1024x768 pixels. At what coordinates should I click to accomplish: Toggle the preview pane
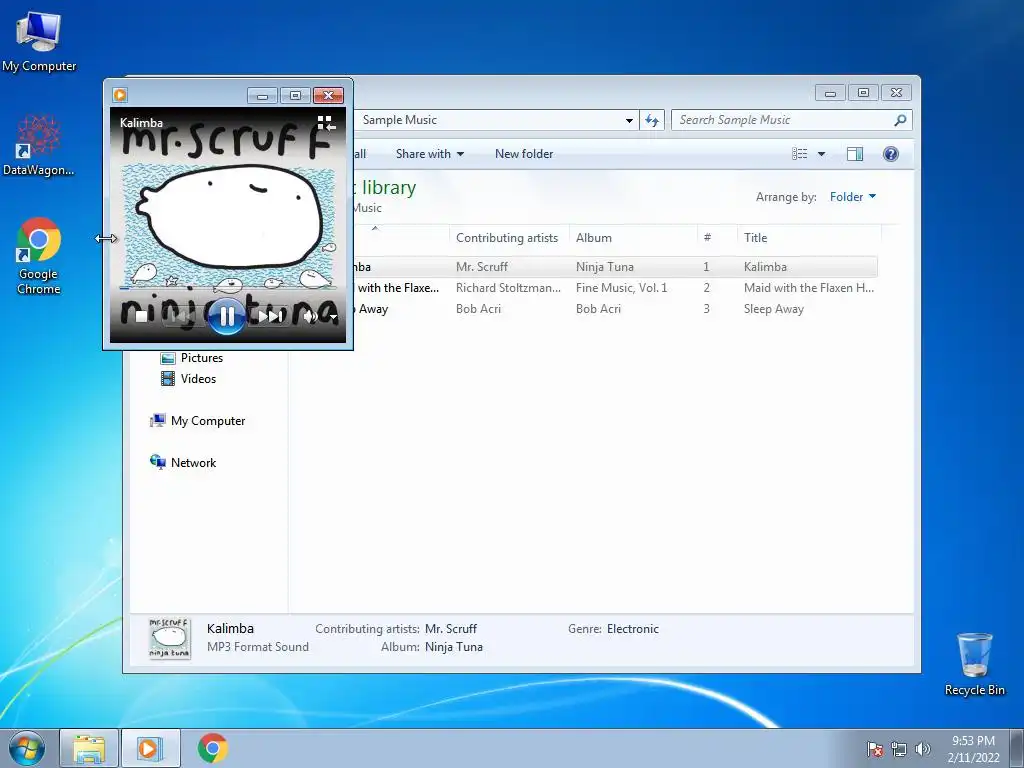(854, 154)
